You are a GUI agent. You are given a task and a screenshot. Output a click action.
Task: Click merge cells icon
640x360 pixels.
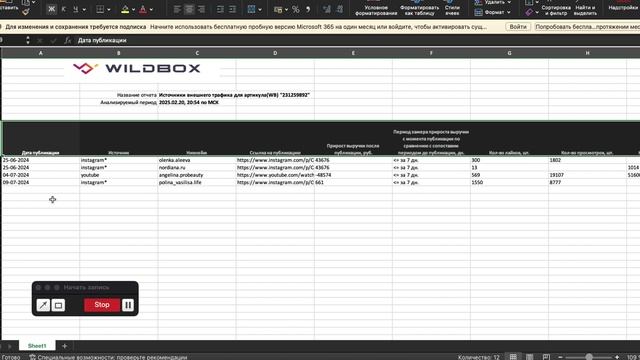pos(251,9)
